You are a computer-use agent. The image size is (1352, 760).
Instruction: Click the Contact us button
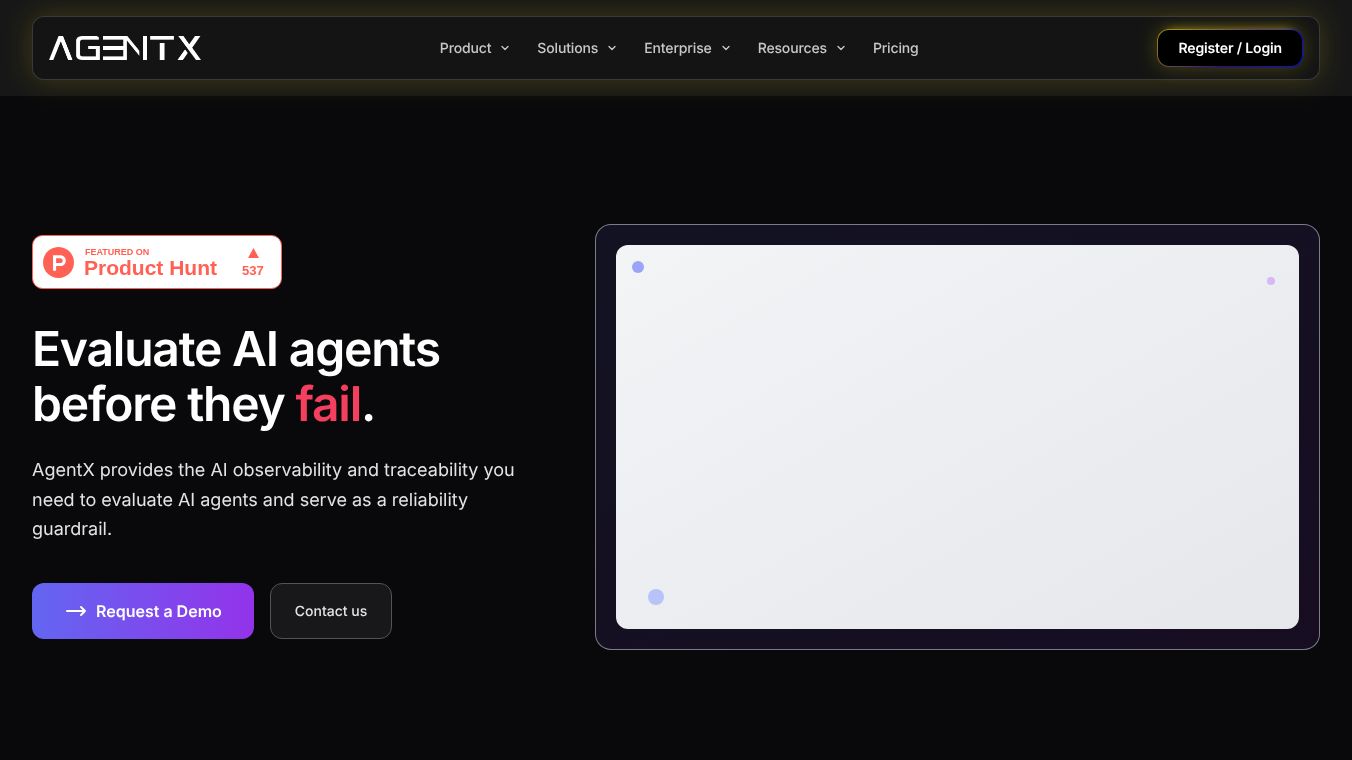pyautogui.click(x=331, y=611)
